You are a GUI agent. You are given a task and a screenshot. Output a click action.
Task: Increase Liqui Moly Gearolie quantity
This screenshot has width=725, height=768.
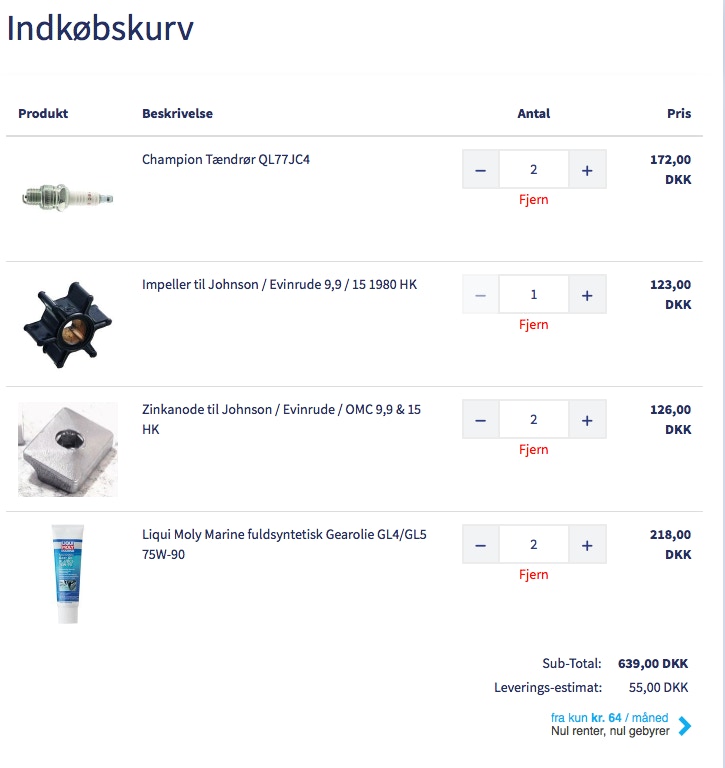(587, 545)
